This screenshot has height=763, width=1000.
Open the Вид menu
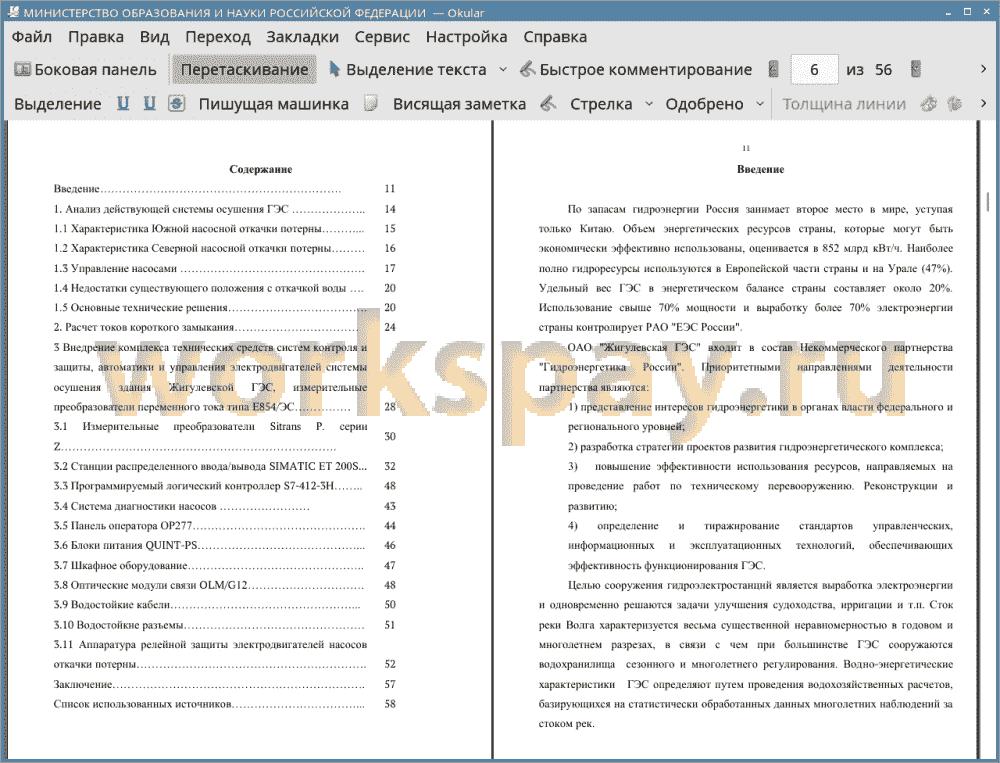tap(154, 37)
